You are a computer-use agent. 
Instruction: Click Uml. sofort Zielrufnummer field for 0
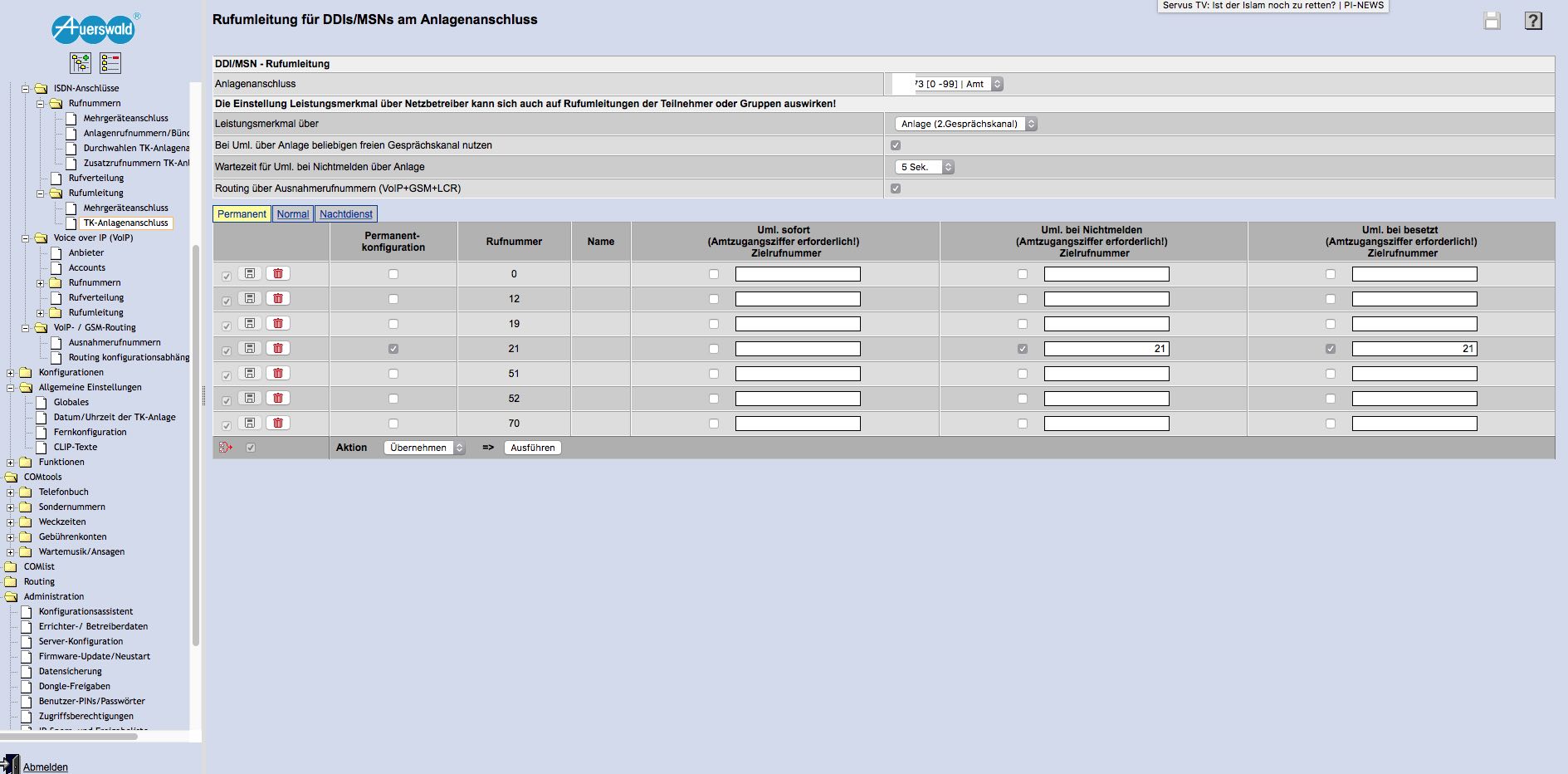click(x=798, y=274)
